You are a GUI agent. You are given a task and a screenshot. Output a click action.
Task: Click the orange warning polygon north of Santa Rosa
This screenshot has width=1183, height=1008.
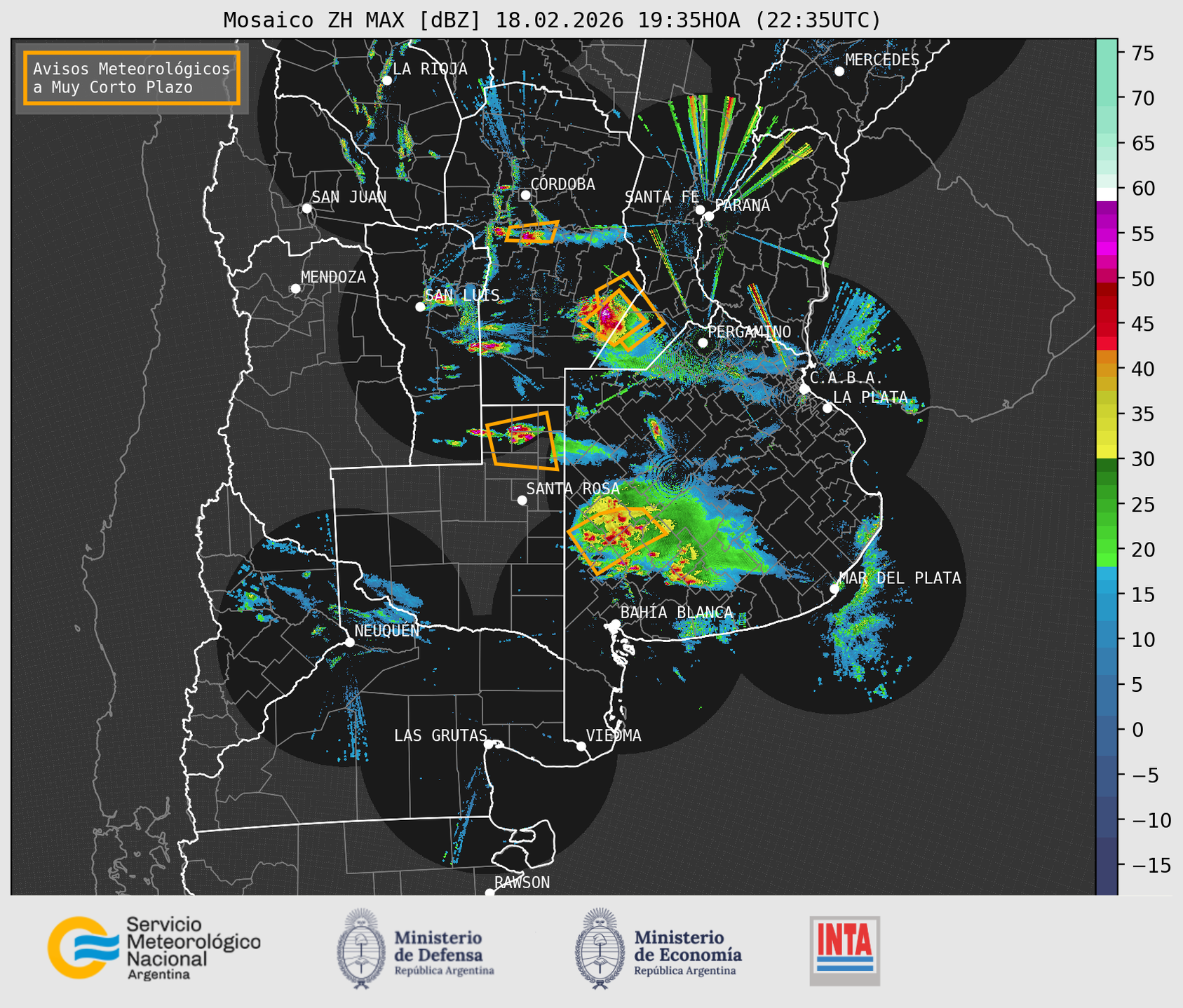522,440
